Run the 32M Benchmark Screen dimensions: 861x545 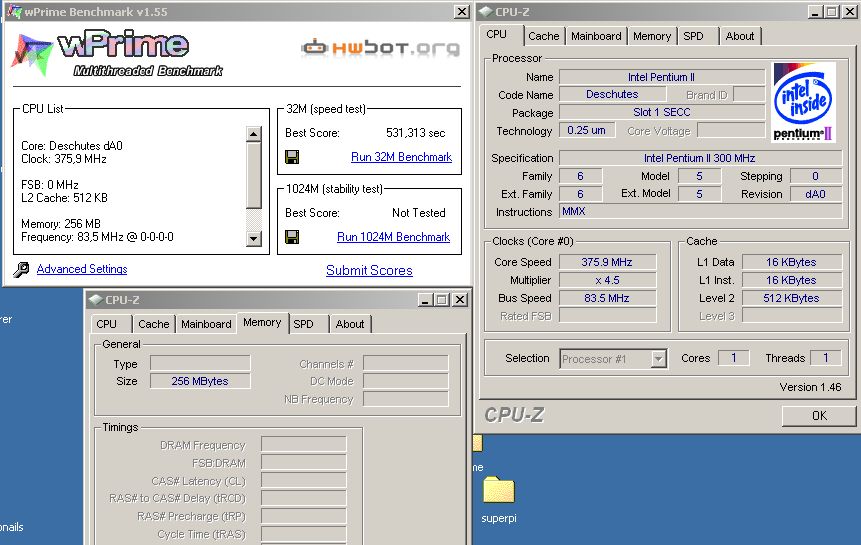[401, 157]
